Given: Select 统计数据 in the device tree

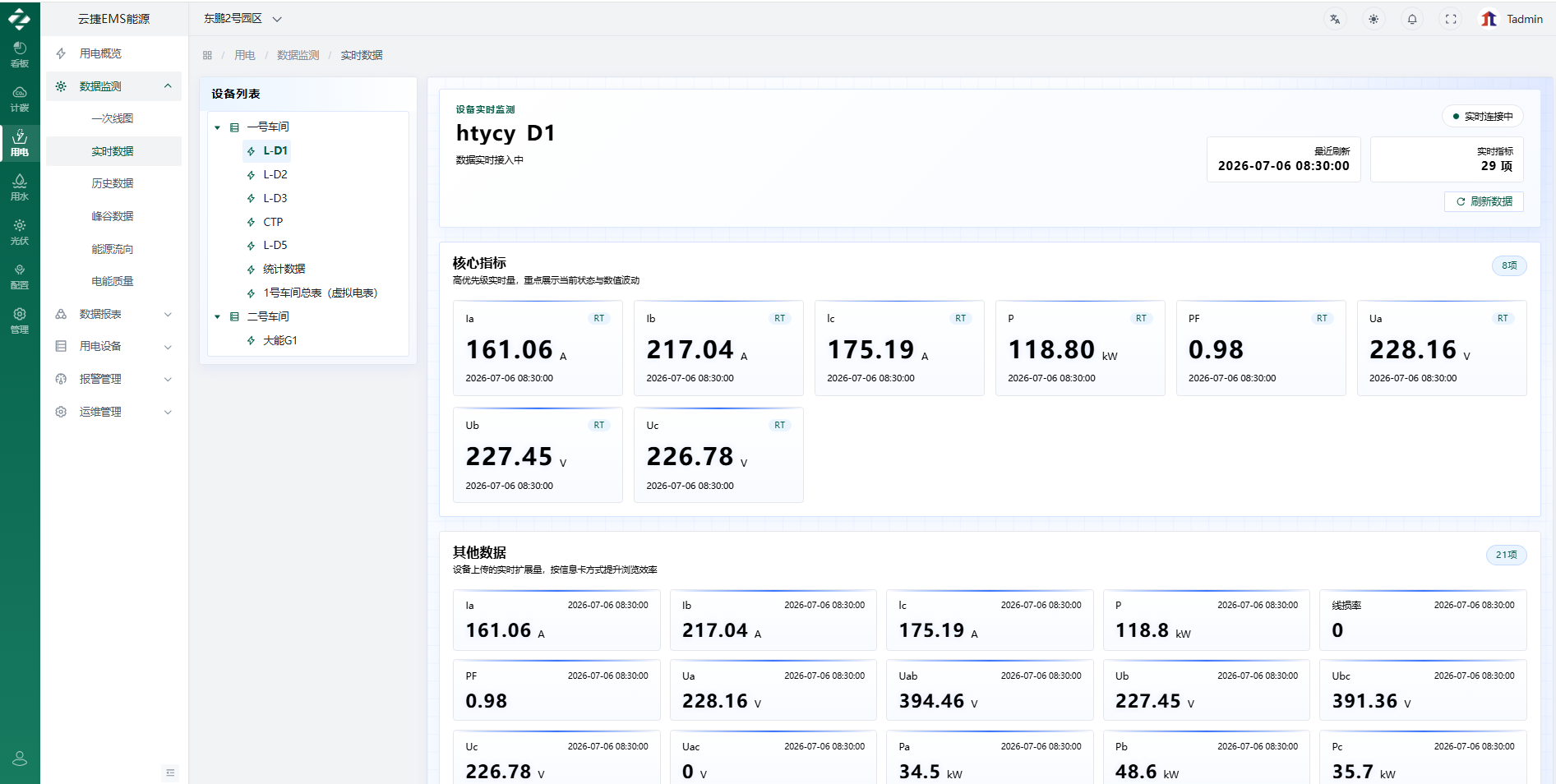Looking at the screenshot, I should click(284, 269).
